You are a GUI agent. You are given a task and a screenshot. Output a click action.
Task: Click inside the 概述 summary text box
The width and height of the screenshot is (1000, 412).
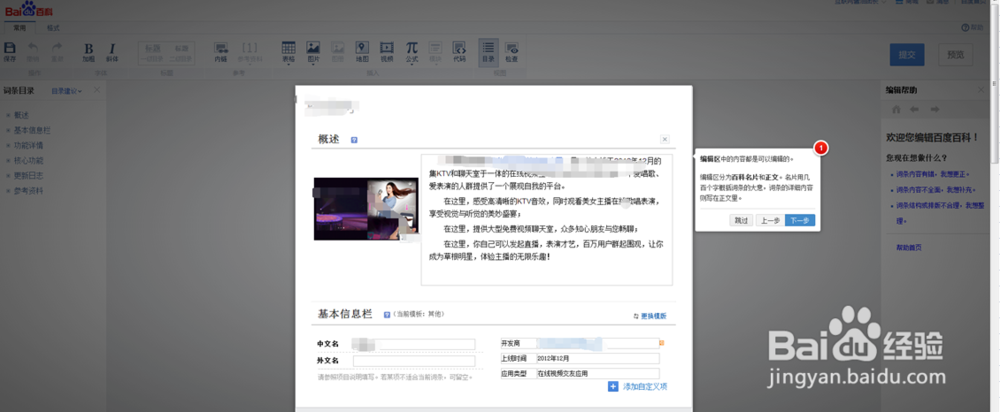pos(547,219)
